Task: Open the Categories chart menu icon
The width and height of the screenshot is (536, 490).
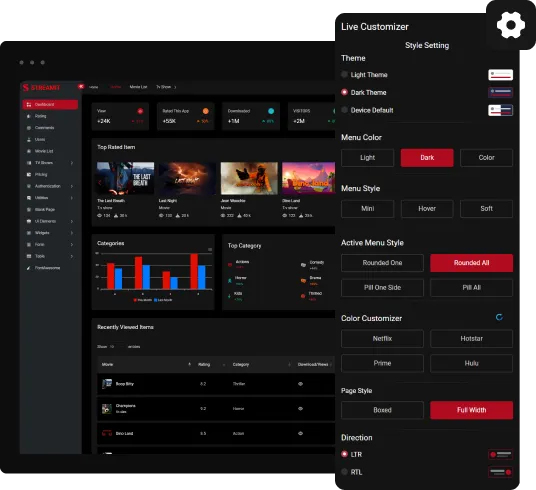Action: [210, 250]
